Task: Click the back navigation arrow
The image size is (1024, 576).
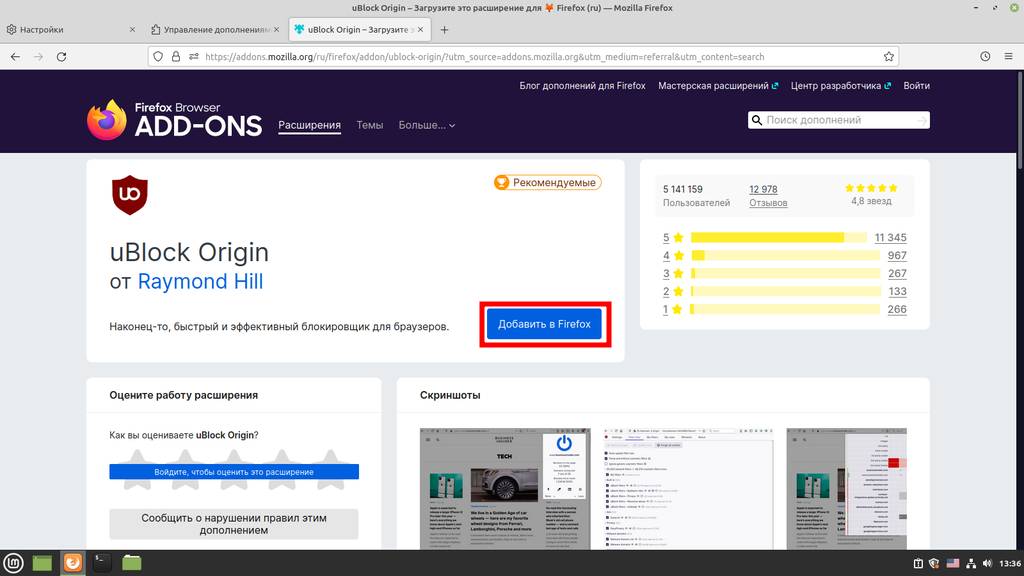Action: click(15, 57)
